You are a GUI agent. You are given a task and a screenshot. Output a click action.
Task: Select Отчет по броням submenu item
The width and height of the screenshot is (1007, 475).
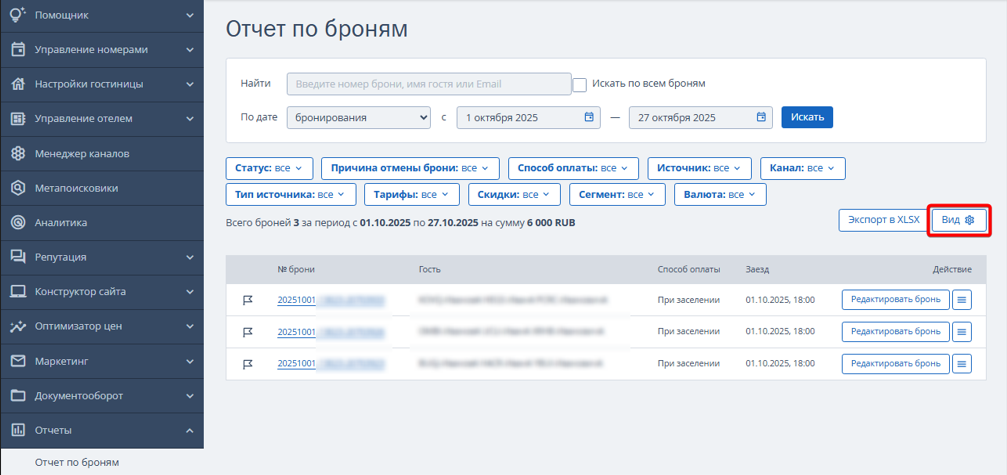tap(77, 462)
